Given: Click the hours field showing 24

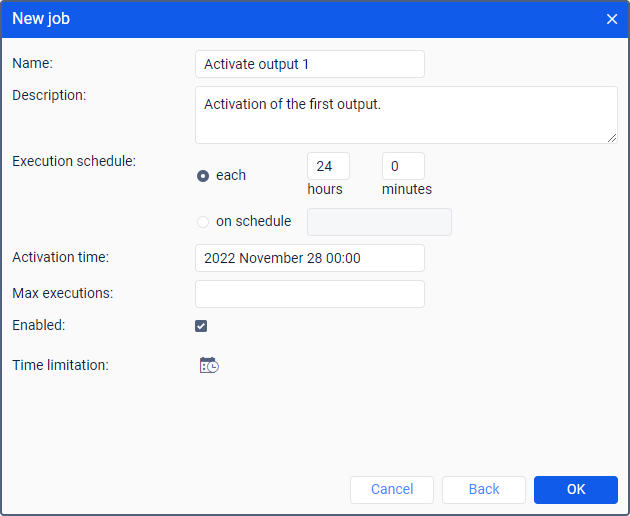Looking at the screenshot, I should pyautogui.click(x=328, y=166).
